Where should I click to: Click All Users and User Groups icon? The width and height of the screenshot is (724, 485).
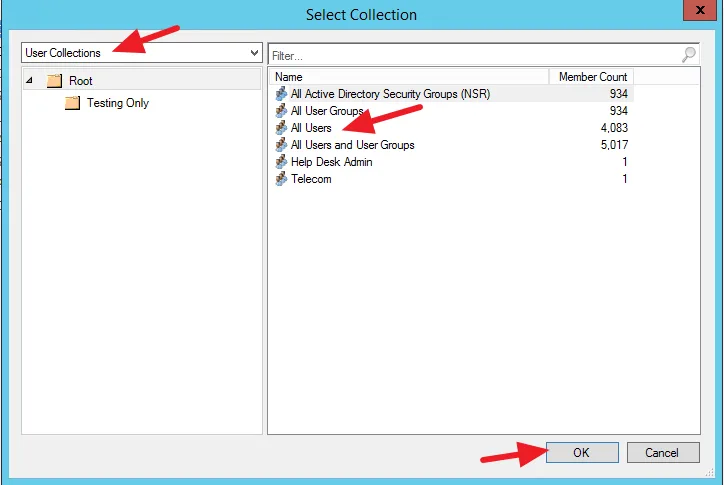pyautogui.click(x=281, y=145)
